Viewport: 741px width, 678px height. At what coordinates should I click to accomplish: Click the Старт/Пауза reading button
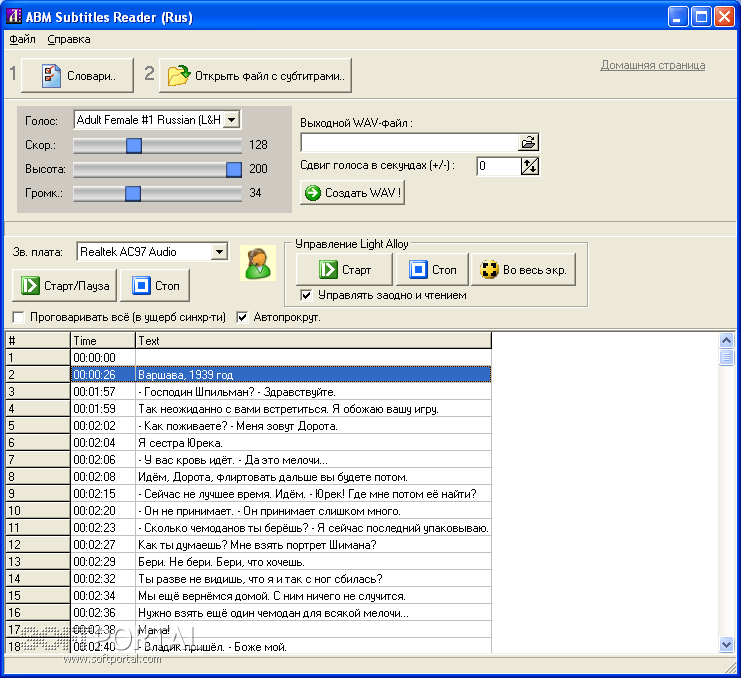64,286
